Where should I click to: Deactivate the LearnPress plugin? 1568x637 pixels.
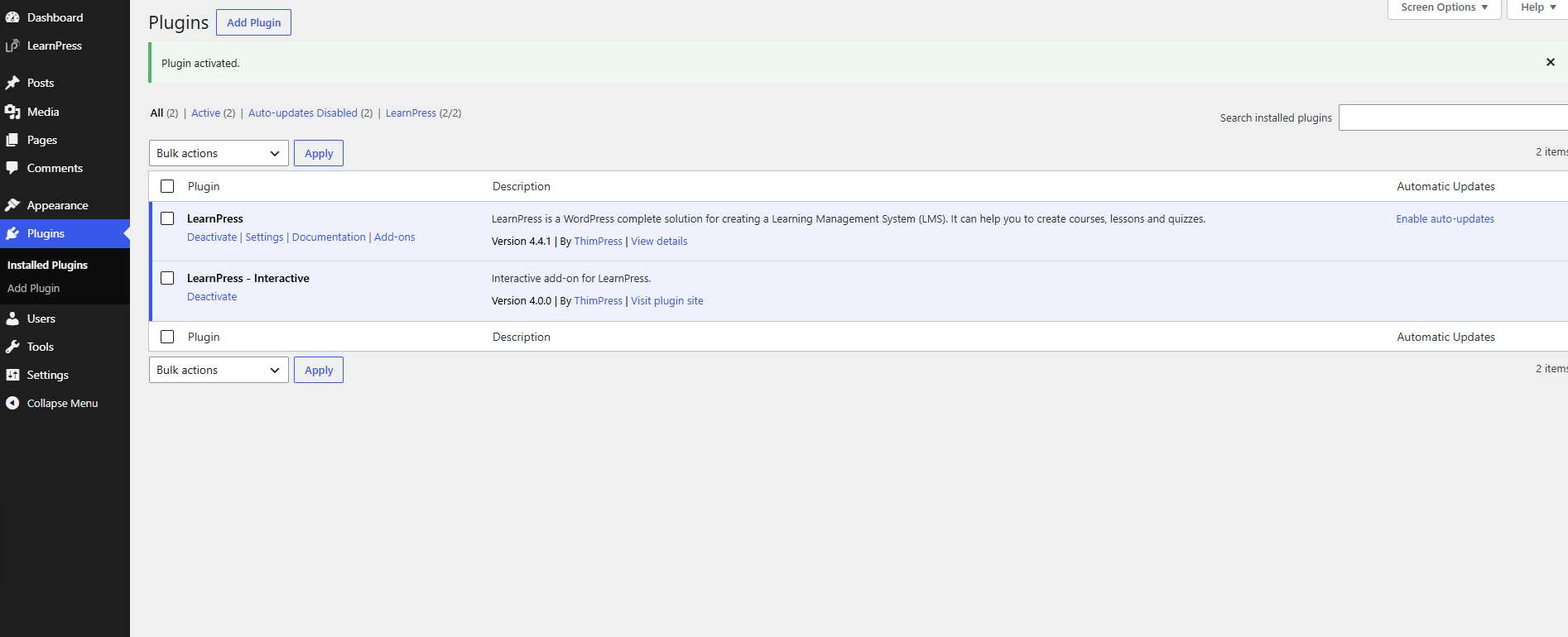click(212, 237)
